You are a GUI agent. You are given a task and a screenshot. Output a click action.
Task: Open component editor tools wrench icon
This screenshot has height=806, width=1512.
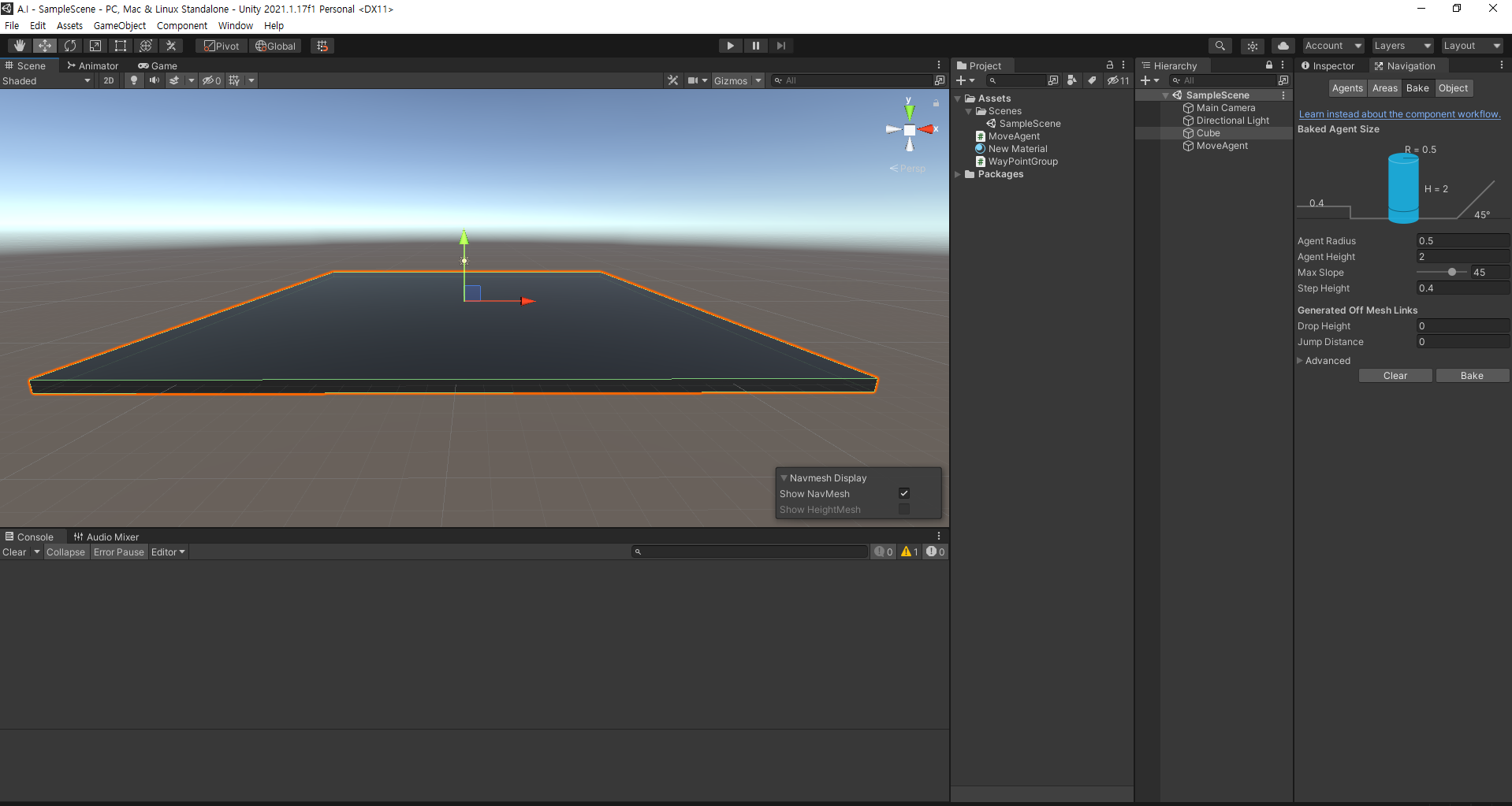pos(672,80)
